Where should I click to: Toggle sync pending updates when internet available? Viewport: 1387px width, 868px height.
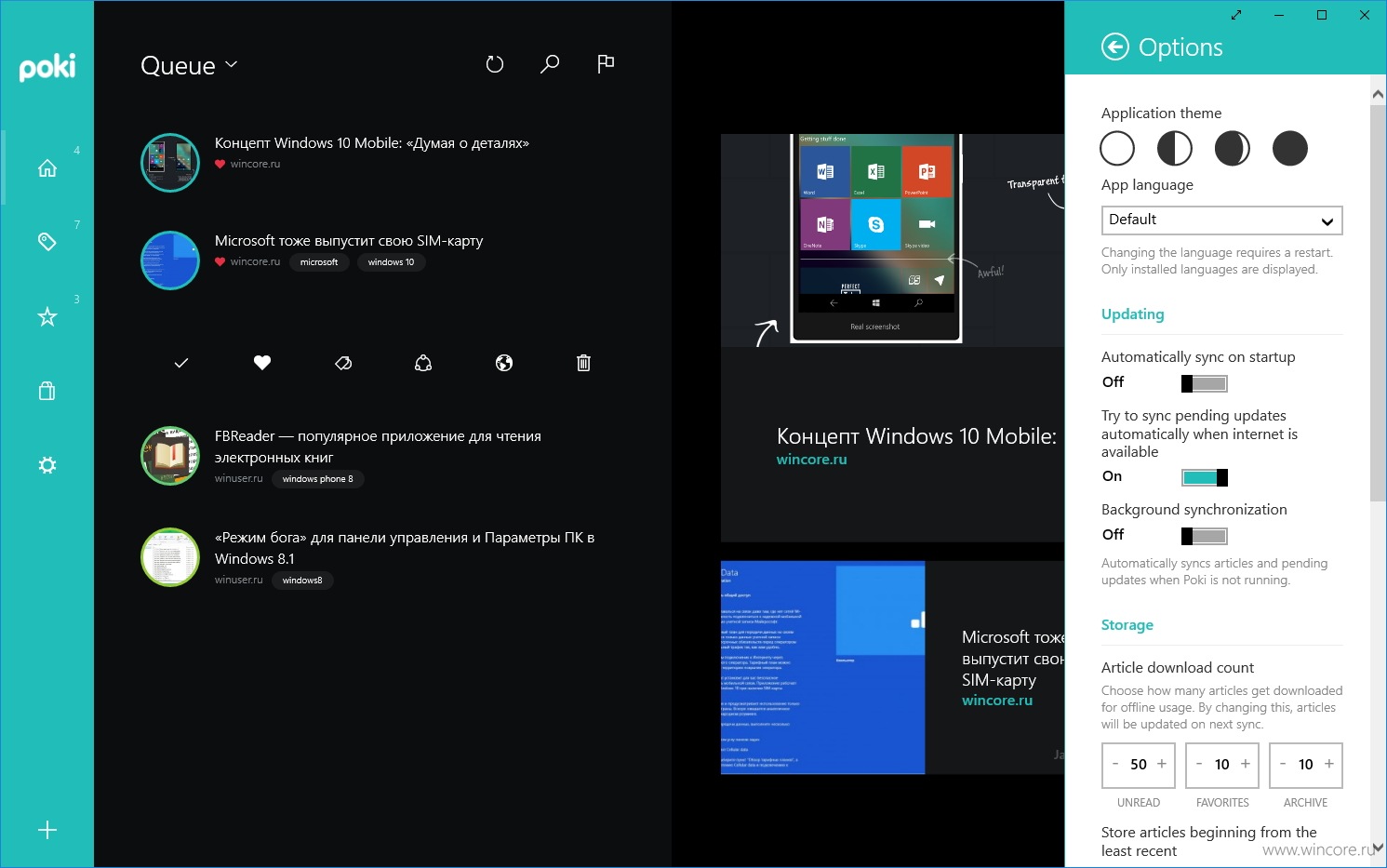tap(1205, 477)
